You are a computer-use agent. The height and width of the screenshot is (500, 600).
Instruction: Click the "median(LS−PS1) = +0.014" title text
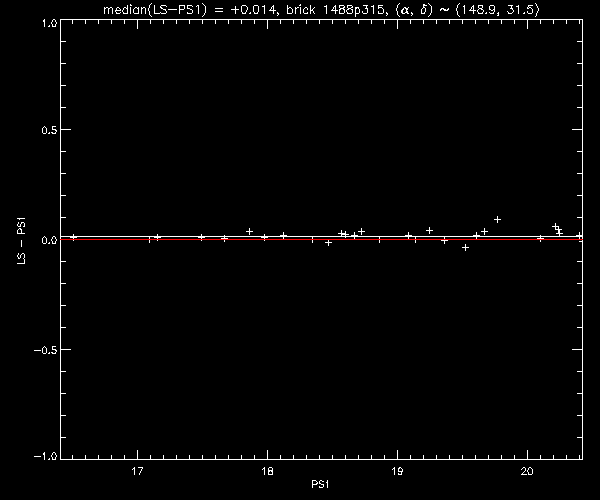pos(189,9)
